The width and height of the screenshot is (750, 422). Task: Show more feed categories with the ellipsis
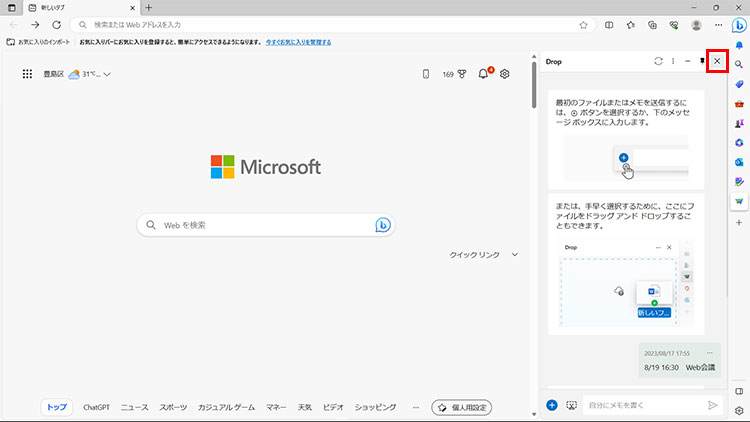click(416, 407)
